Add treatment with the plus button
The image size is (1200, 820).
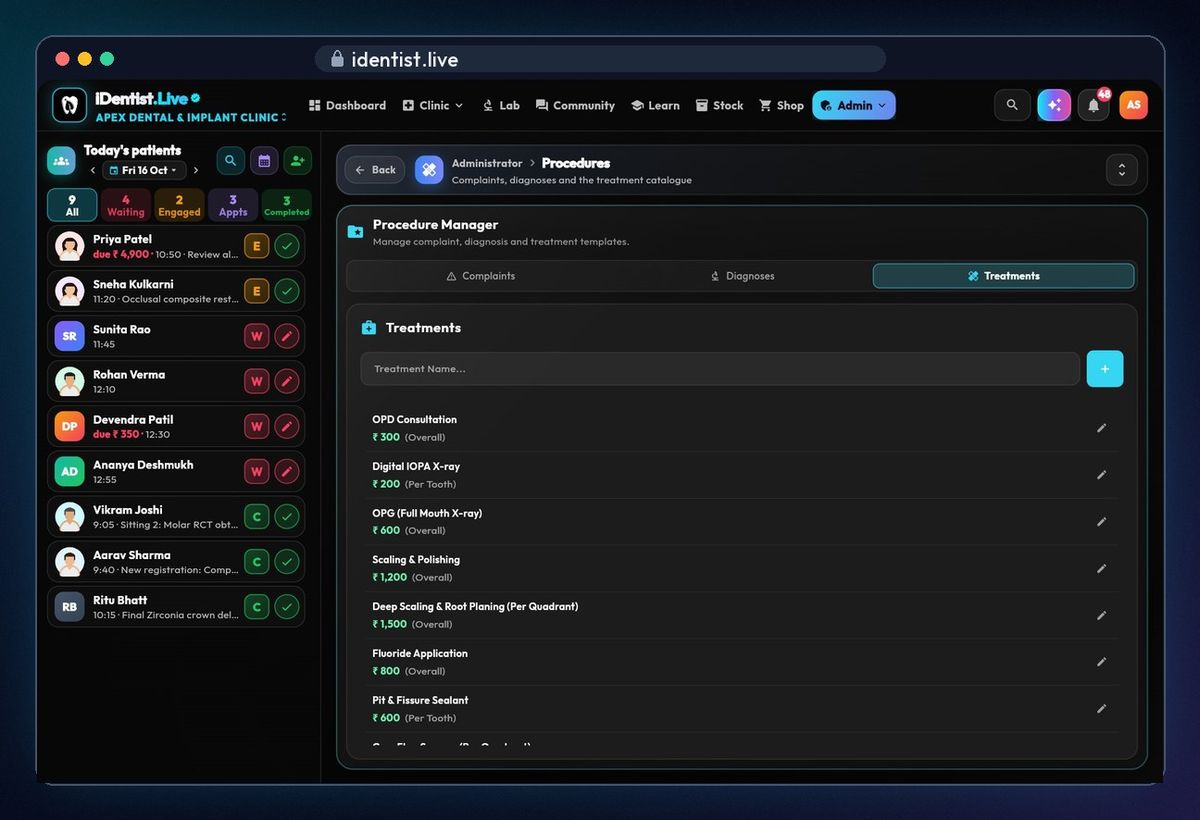pos(1105,369)
